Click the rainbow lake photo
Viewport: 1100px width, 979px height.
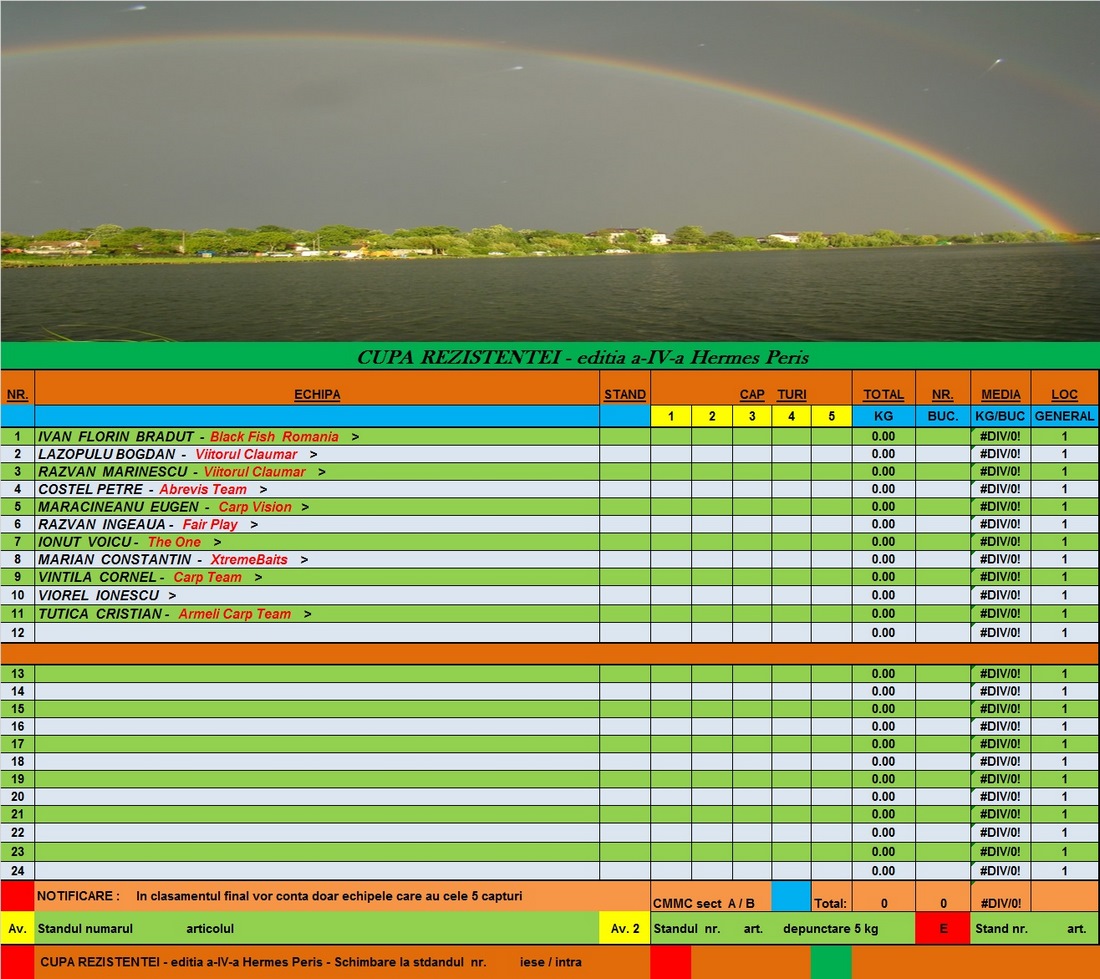coord(550,170)
